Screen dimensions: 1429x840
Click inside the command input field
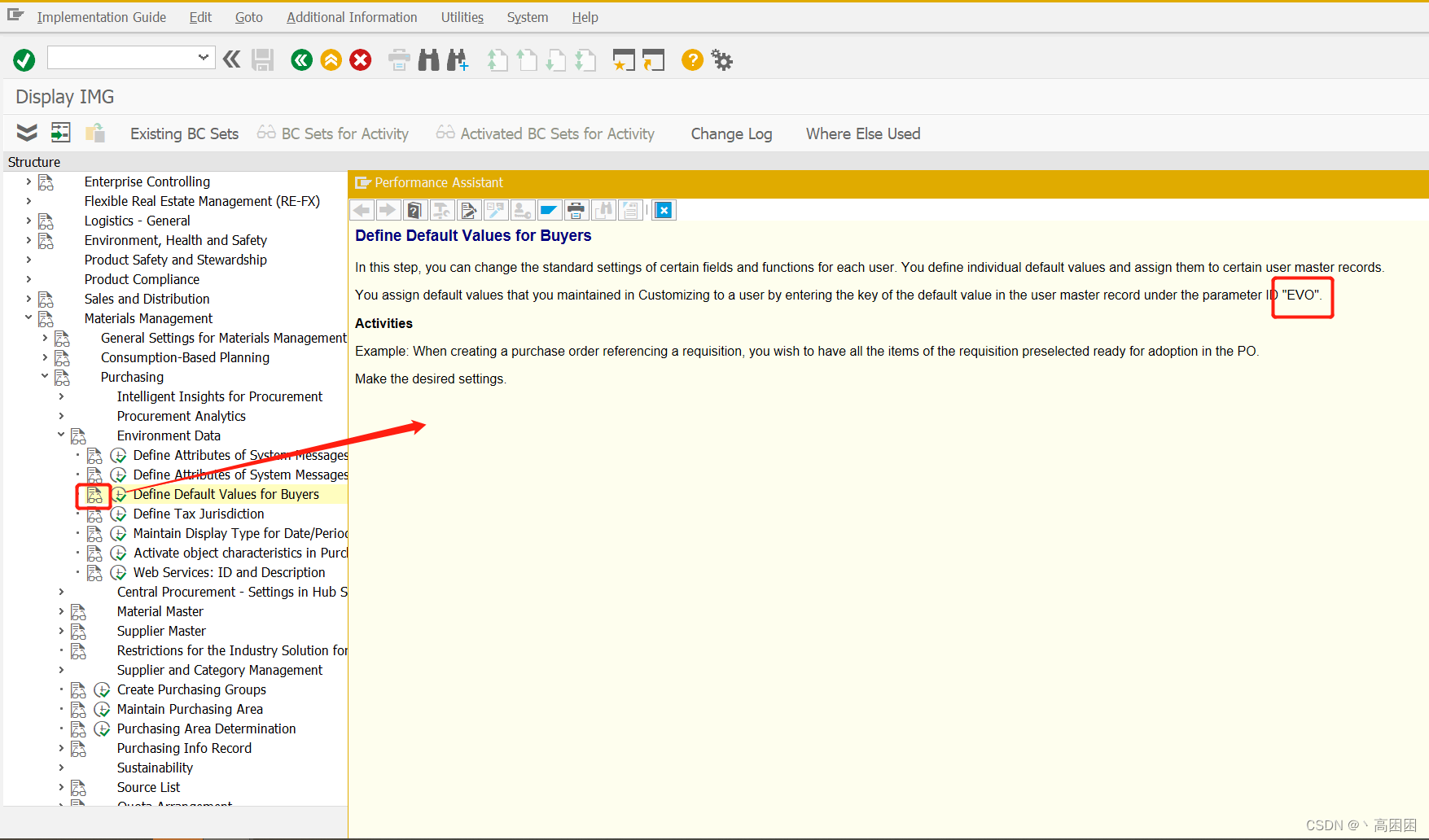coord(122,57)
